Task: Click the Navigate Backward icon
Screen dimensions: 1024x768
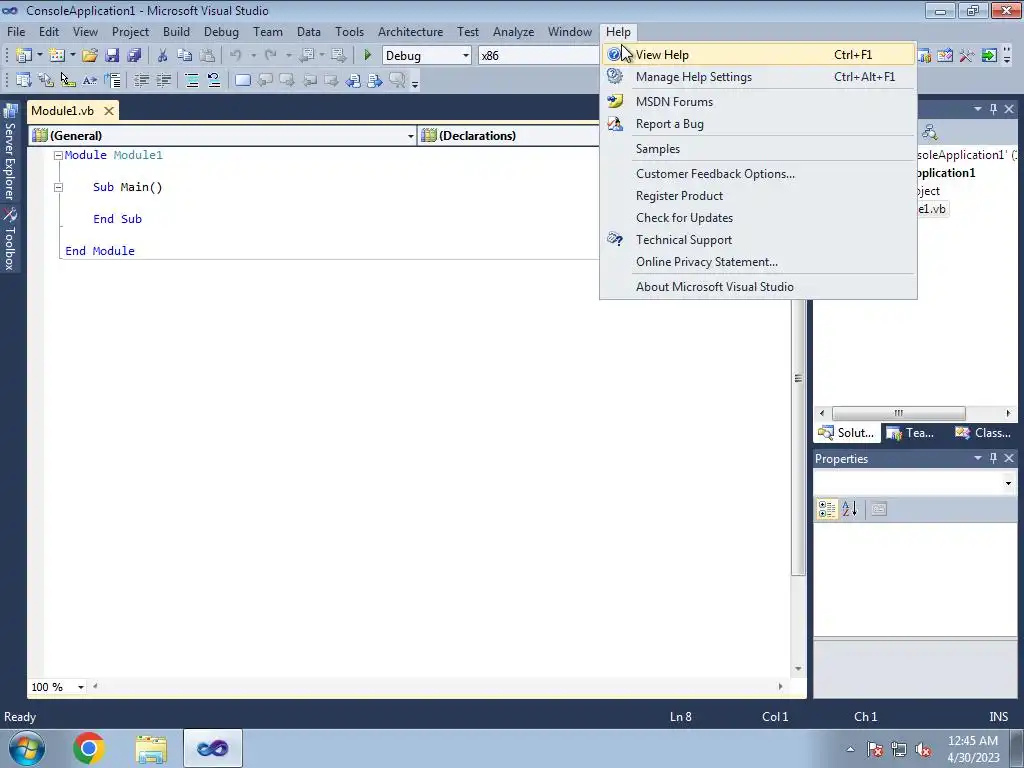Action: (x=306, y=56)
